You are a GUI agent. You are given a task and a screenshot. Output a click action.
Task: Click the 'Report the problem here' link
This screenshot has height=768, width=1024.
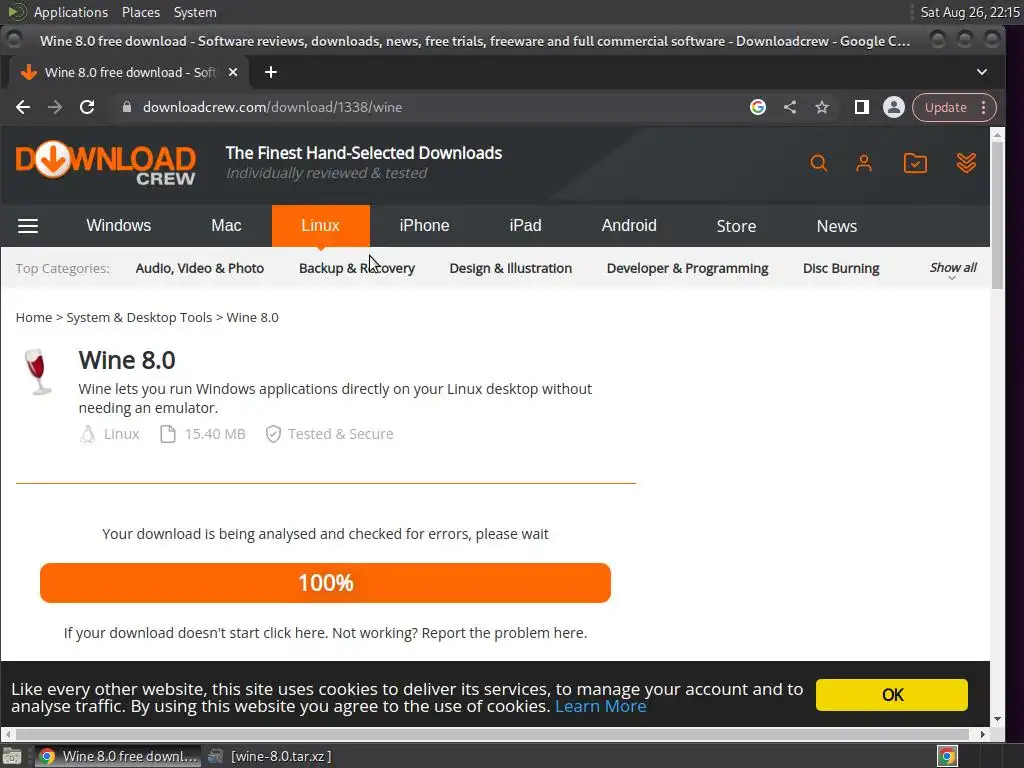(x=504, y=633)
